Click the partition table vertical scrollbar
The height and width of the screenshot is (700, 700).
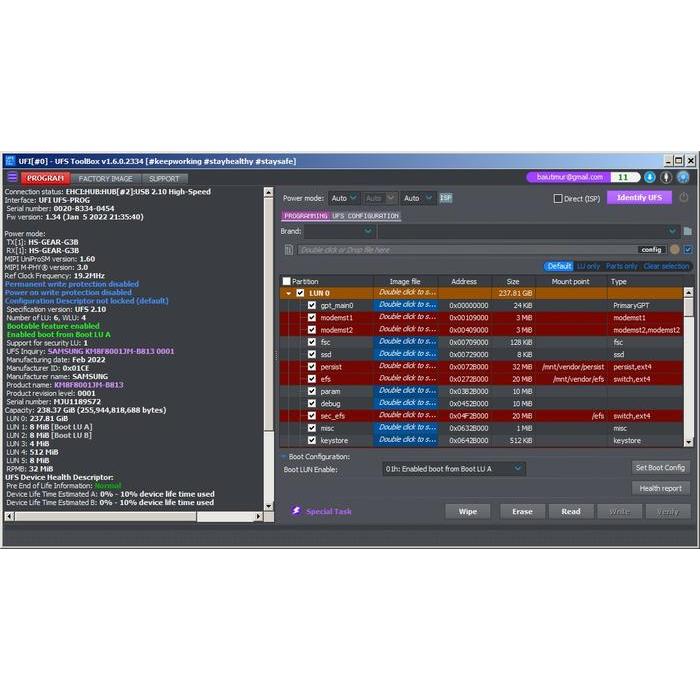(x=688, y=367)
